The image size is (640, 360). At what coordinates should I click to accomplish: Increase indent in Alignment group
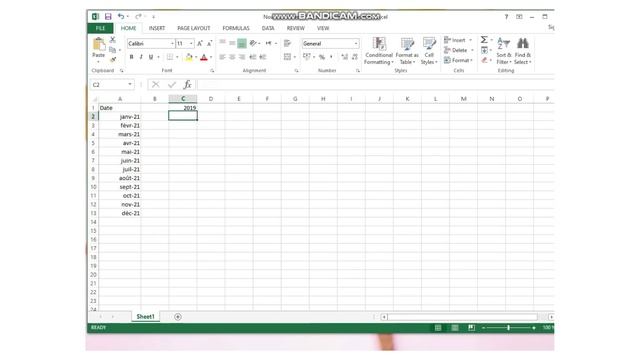(263, 57)
